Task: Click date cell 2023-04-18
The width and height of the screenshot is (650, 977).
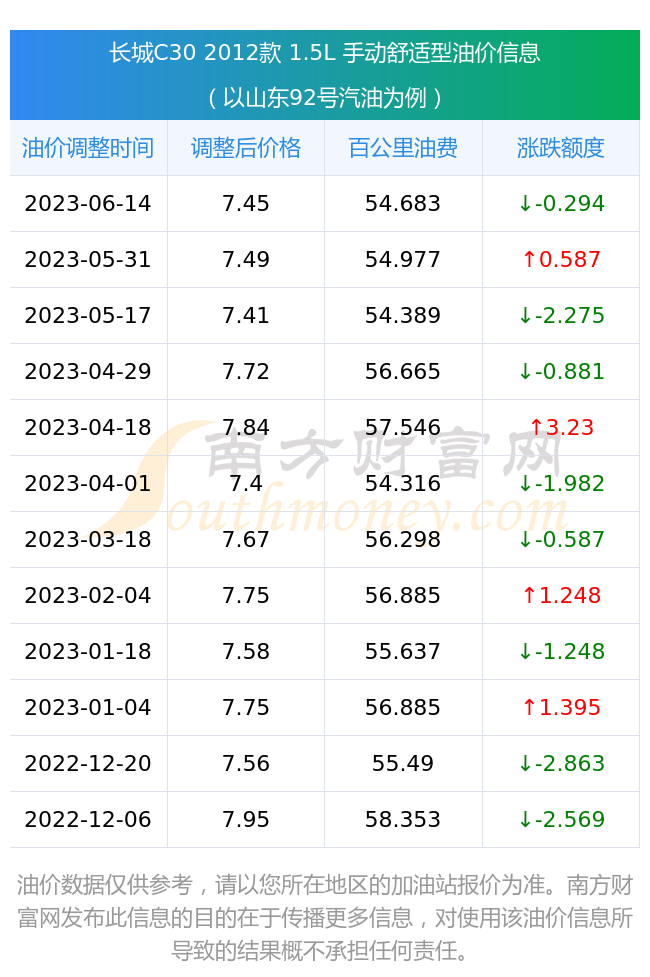Action: (88, 428)
